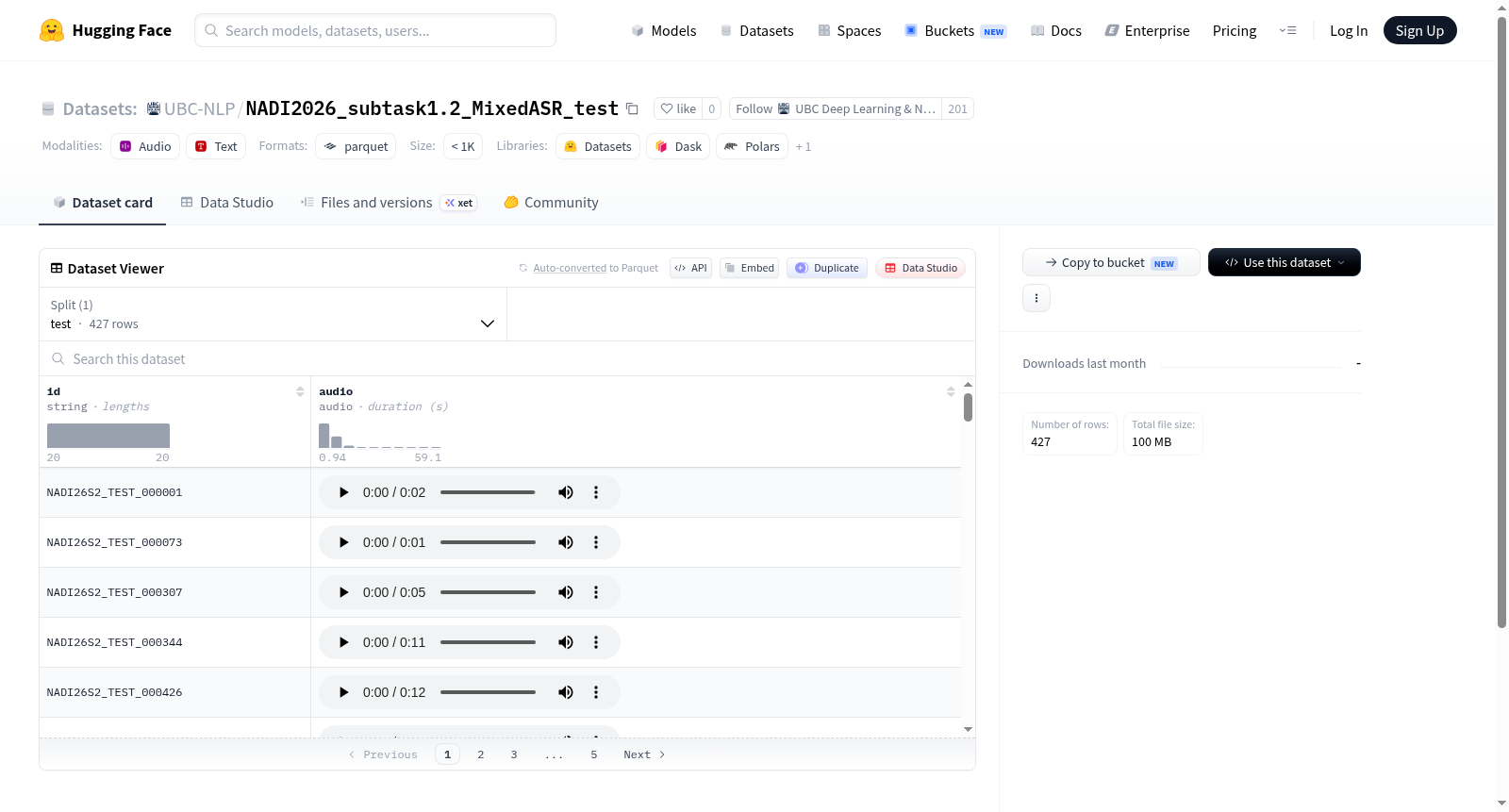Open the Files and versions tab

(x=389, y=203)
